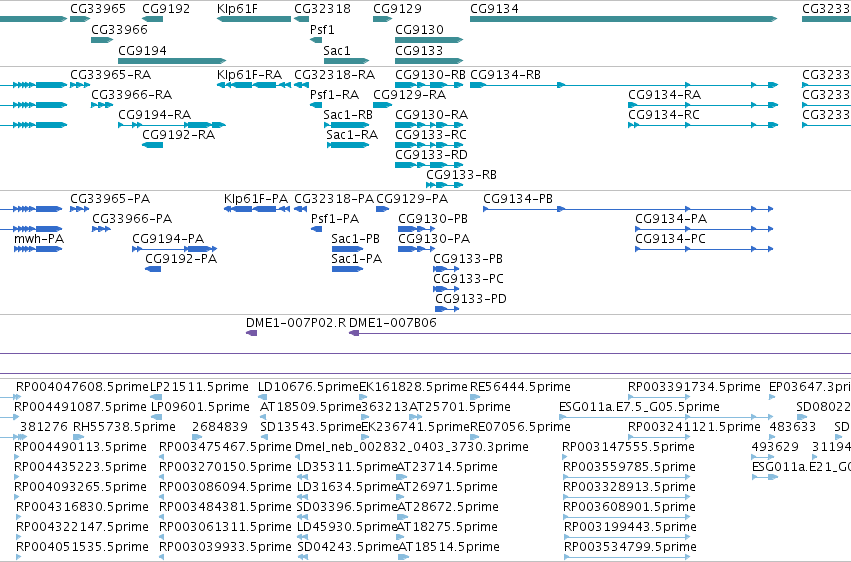Image resolution: width=851 pixels, height=562 pixels.
Task: Click the Klp61F-PA protein label
Action: pyautogui.click(x=256, y=199)
